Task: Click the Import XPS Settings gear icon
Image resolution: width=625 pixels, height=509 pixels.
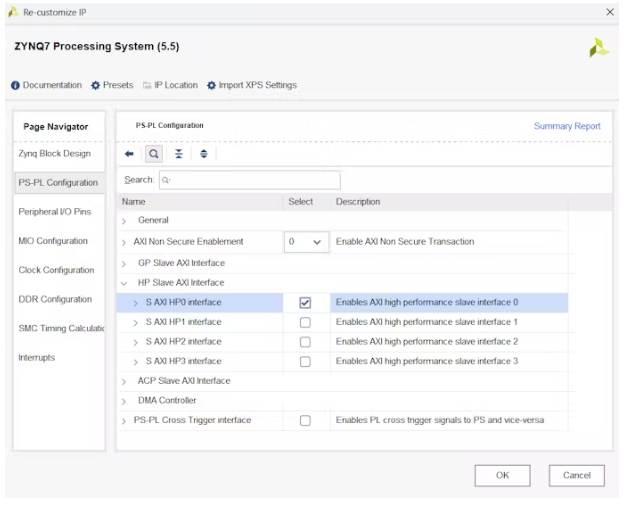Action: [212, 86]
